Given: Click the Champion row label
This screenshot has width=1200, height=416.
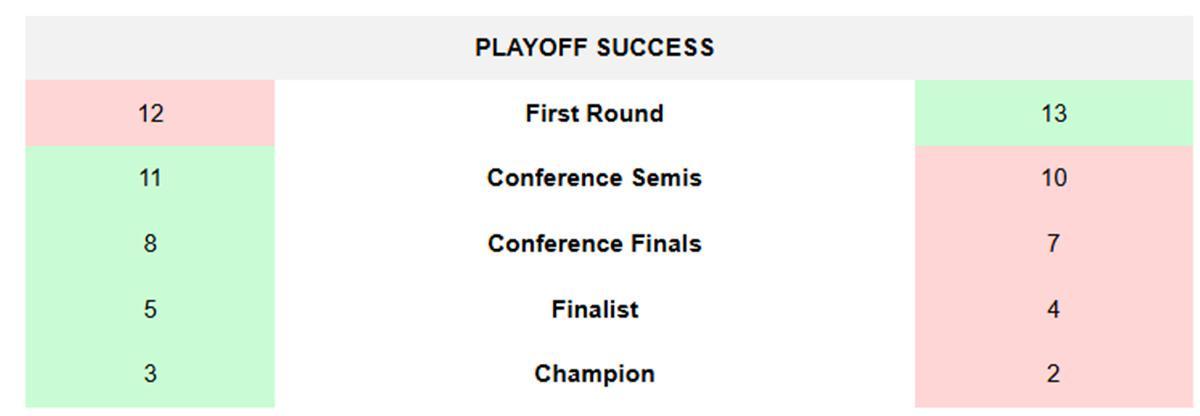Looking at the screenshot, I should (x=594, y=374).
